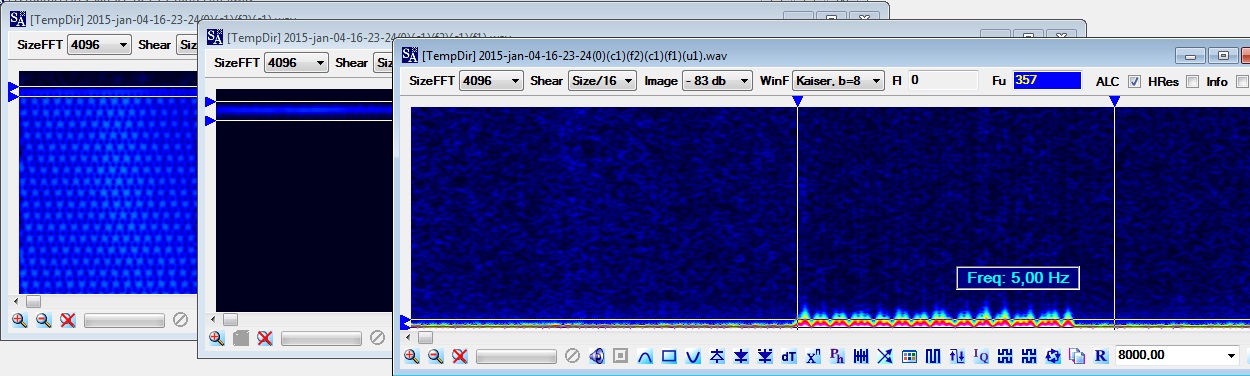Click the Fl frequency input field
Viewport: 1250px width, 376px height.
tap(942, 81)
